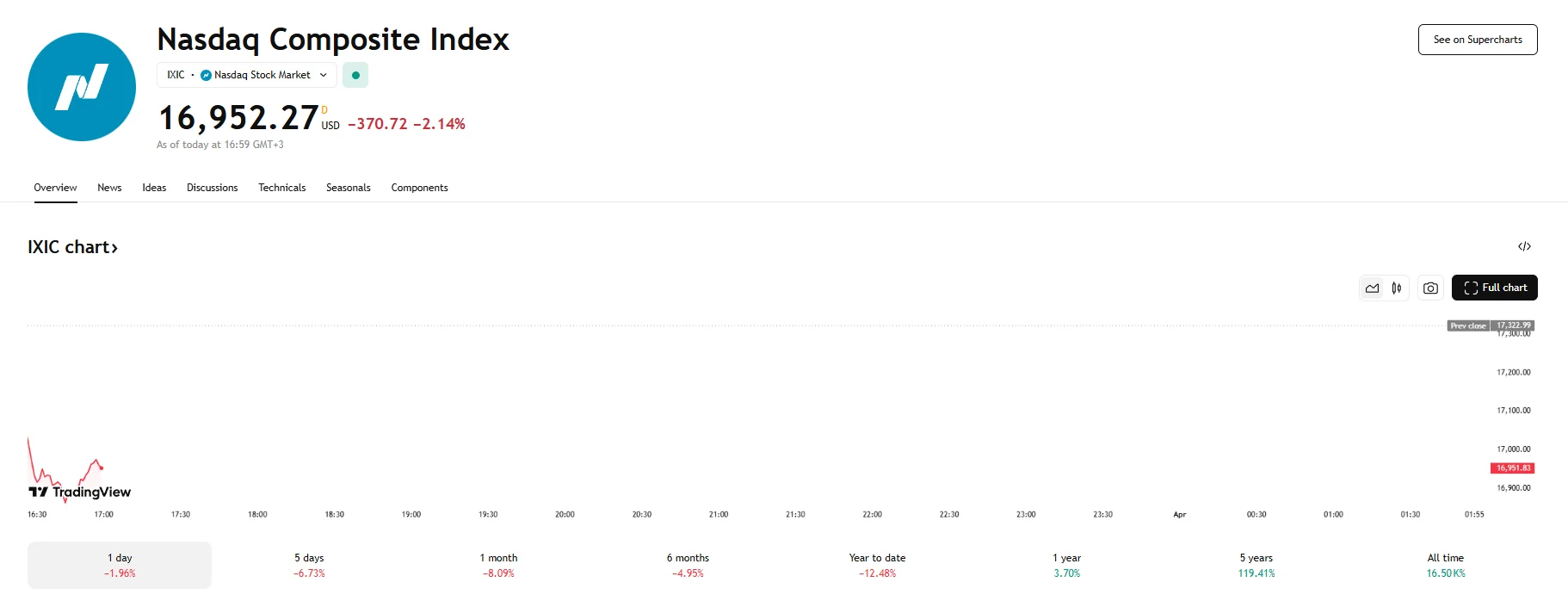The height and width of the screenshot is (601, 1568).
Task: Keep the 1 day range selected
Action: [119, 564]
